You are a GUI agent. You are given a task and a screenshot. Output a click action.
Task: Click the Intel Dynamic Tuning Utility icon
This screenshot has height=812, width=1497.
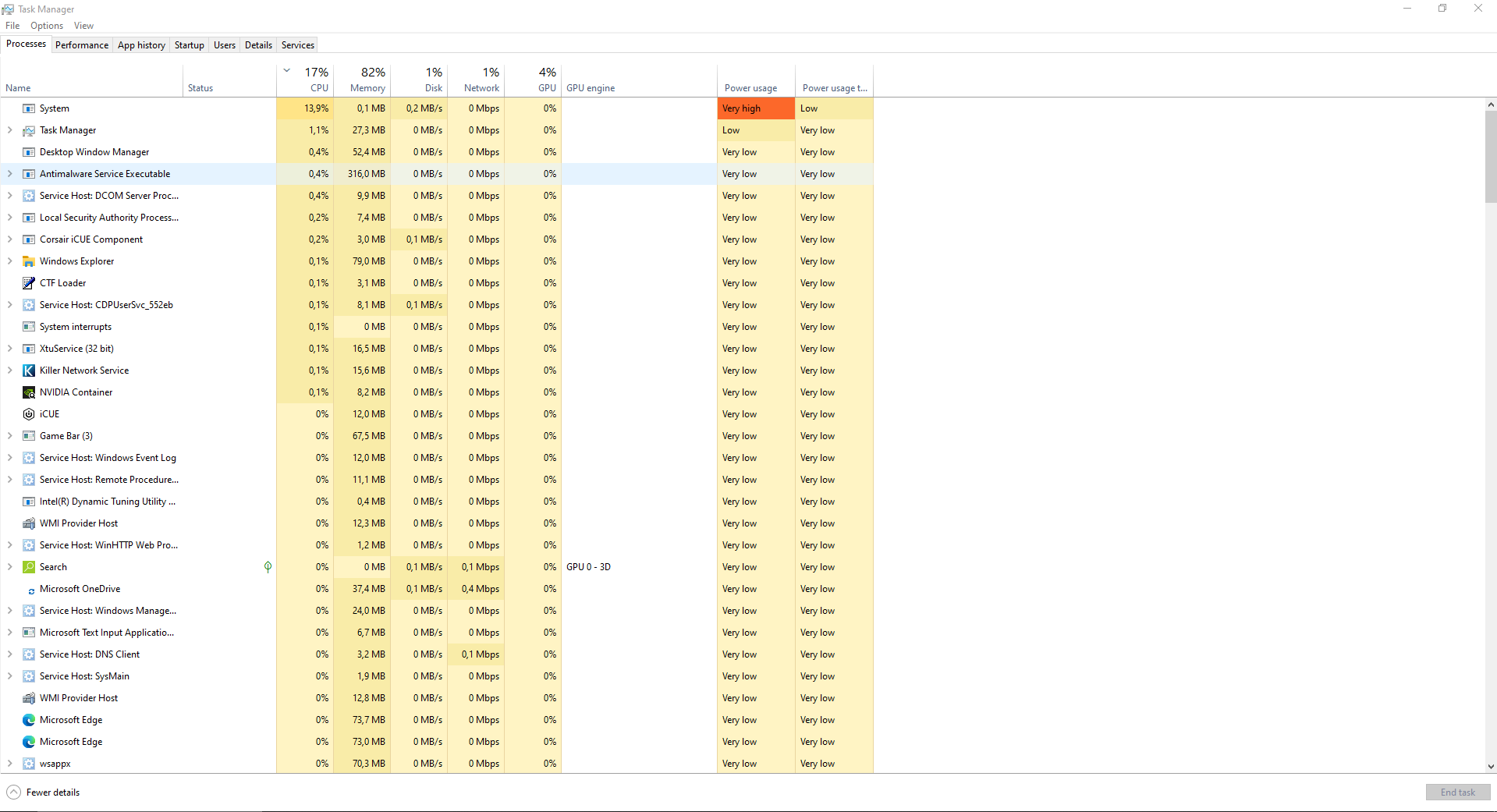point(29,502)
